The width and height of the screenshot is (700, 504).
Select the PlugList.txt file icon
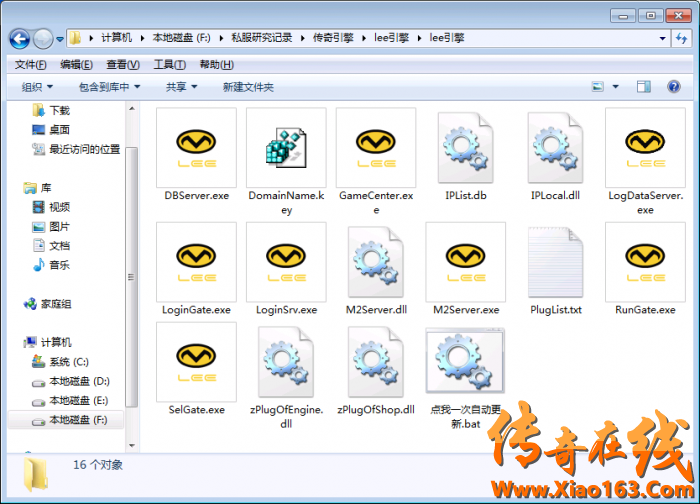[x=555, y=262]
